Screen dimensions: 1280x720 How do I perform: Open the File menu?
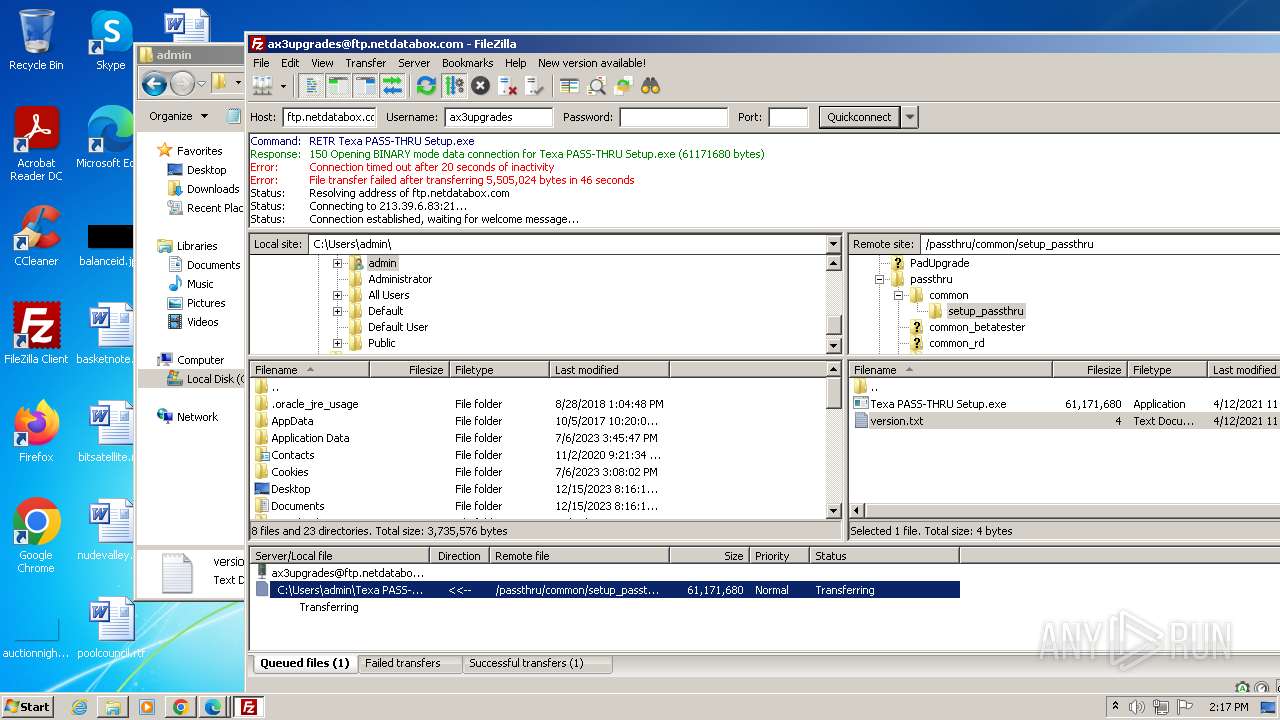(x=261, y=63)
